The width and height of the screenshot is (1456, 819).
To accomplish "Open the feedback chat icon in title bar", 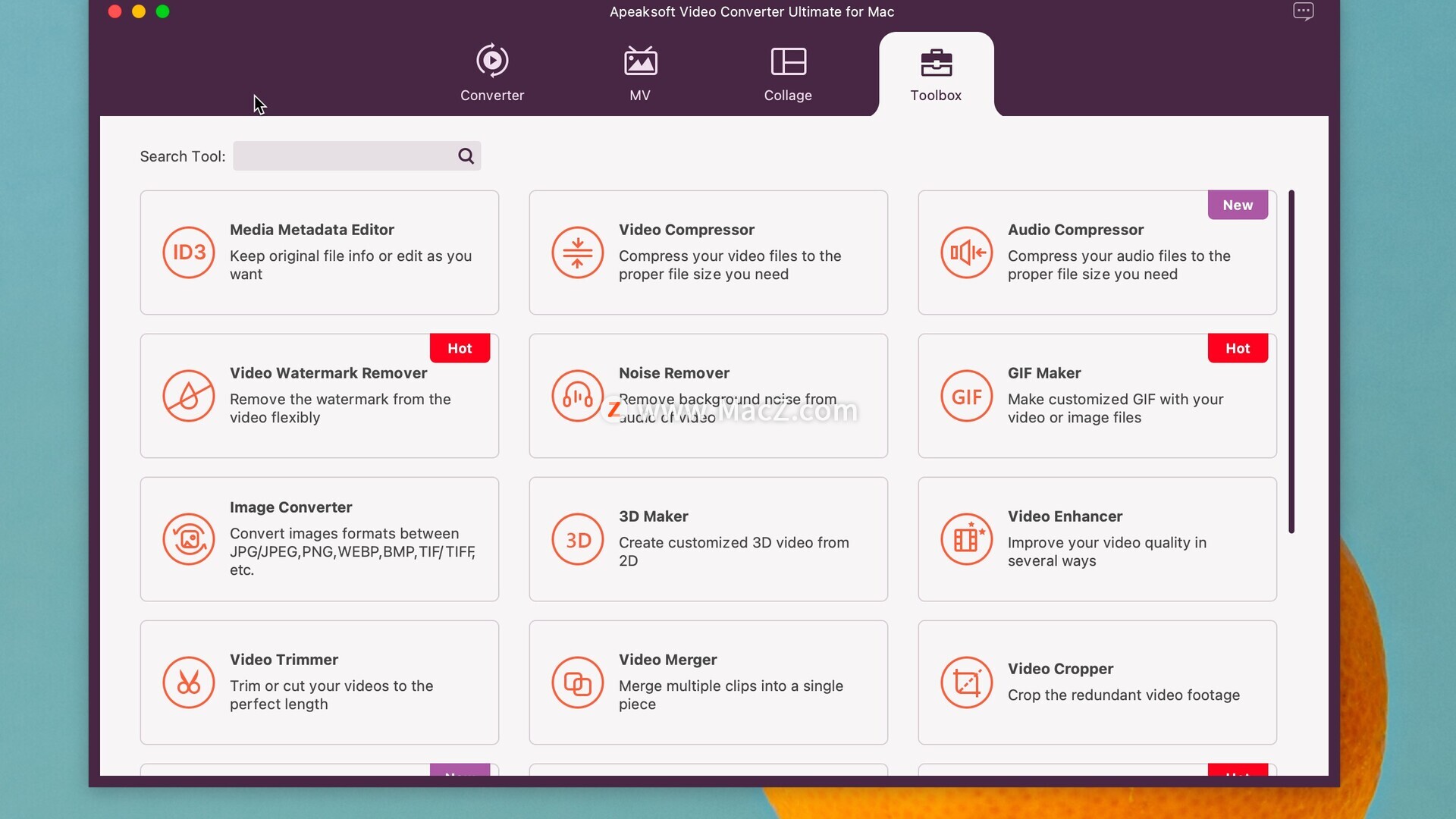I will [x=1303, y=11].
